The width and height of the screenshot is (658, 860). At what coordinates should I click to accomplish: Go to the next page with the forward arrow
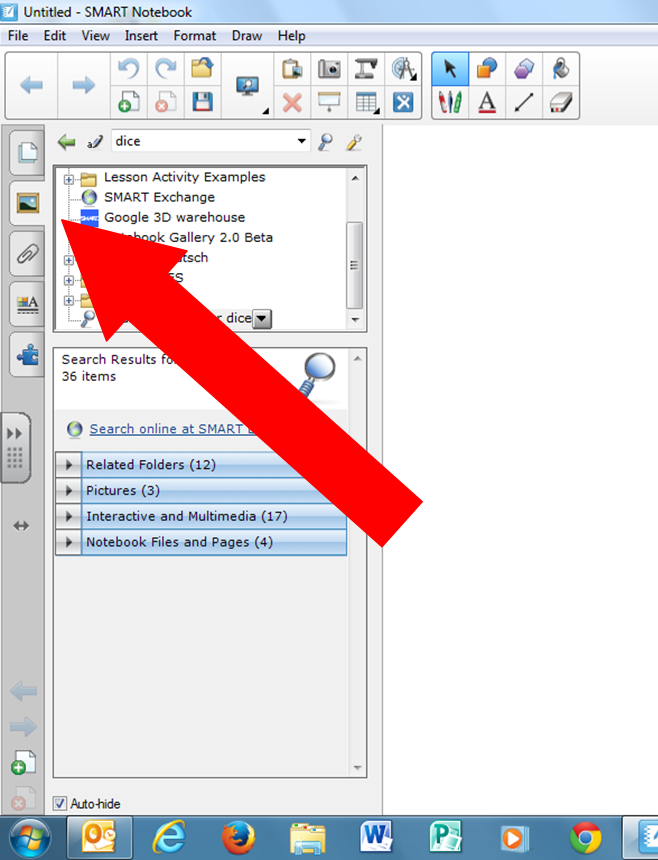click(x=83, y=85)
